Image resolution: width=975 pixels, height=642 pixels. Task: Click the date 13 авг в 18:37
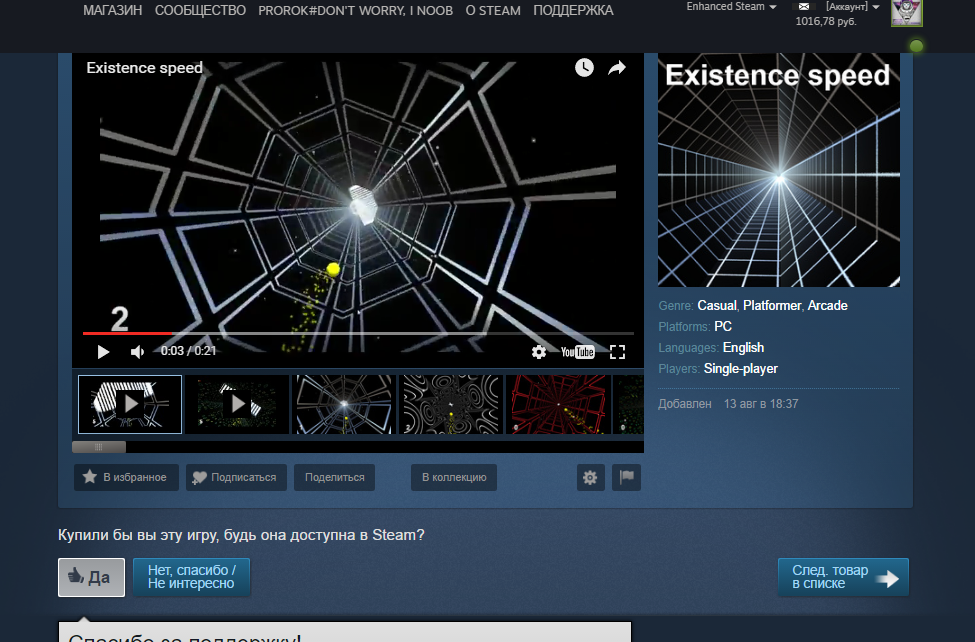[x=761, y=404]
